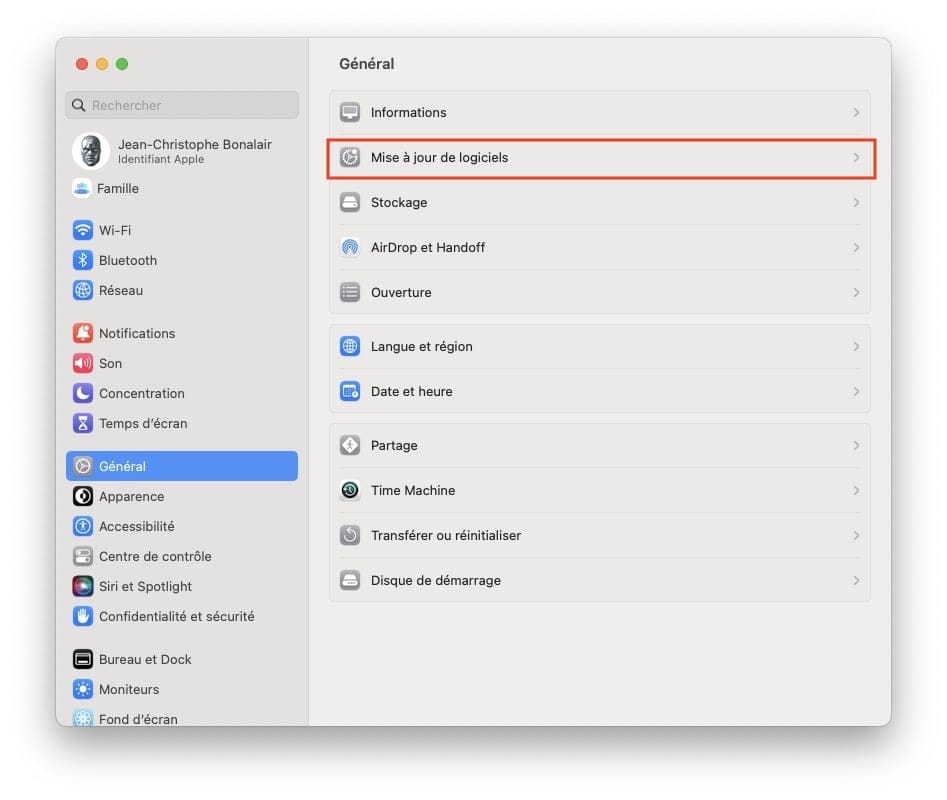Click Jean-Christophe Bonalair avatar picture
The image size is (947, 800).
(x=91, y=150)
